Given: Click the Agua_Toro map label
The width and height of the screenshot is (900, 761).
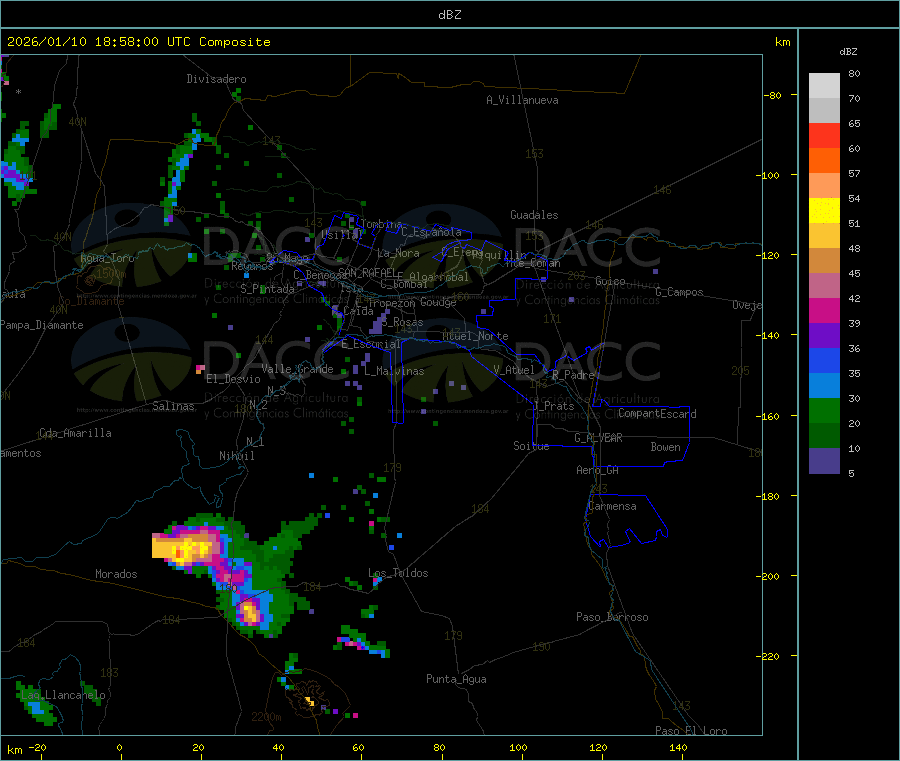Looking at the screenshot, I should 107,258.
